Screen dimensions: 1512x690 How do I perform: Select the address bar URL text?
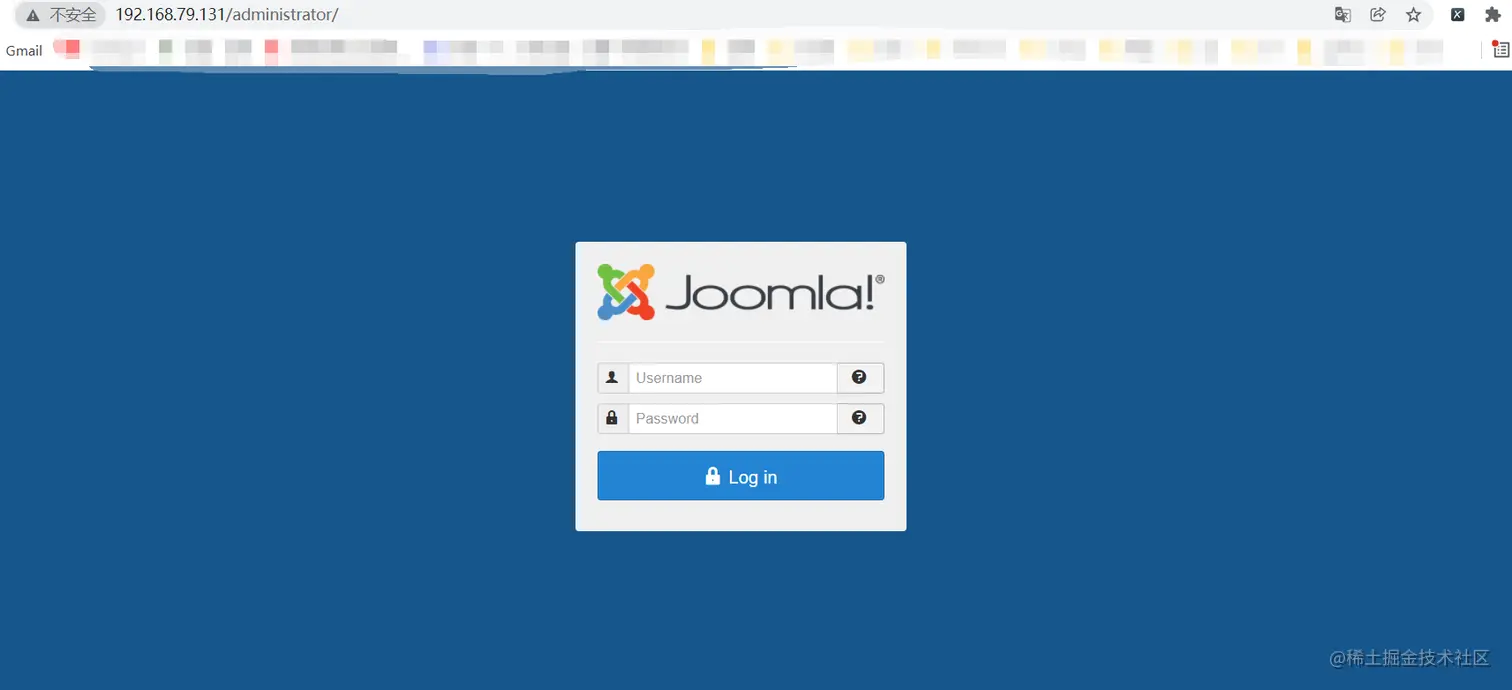(227, 15)
